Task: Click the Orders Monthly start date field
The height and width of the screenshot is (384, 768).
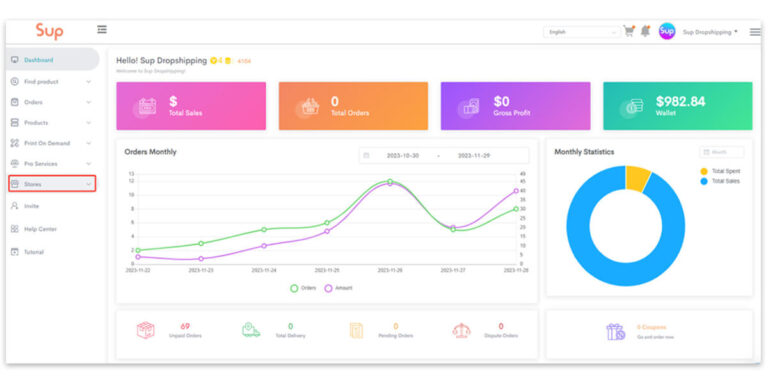Action: point(402,155)
